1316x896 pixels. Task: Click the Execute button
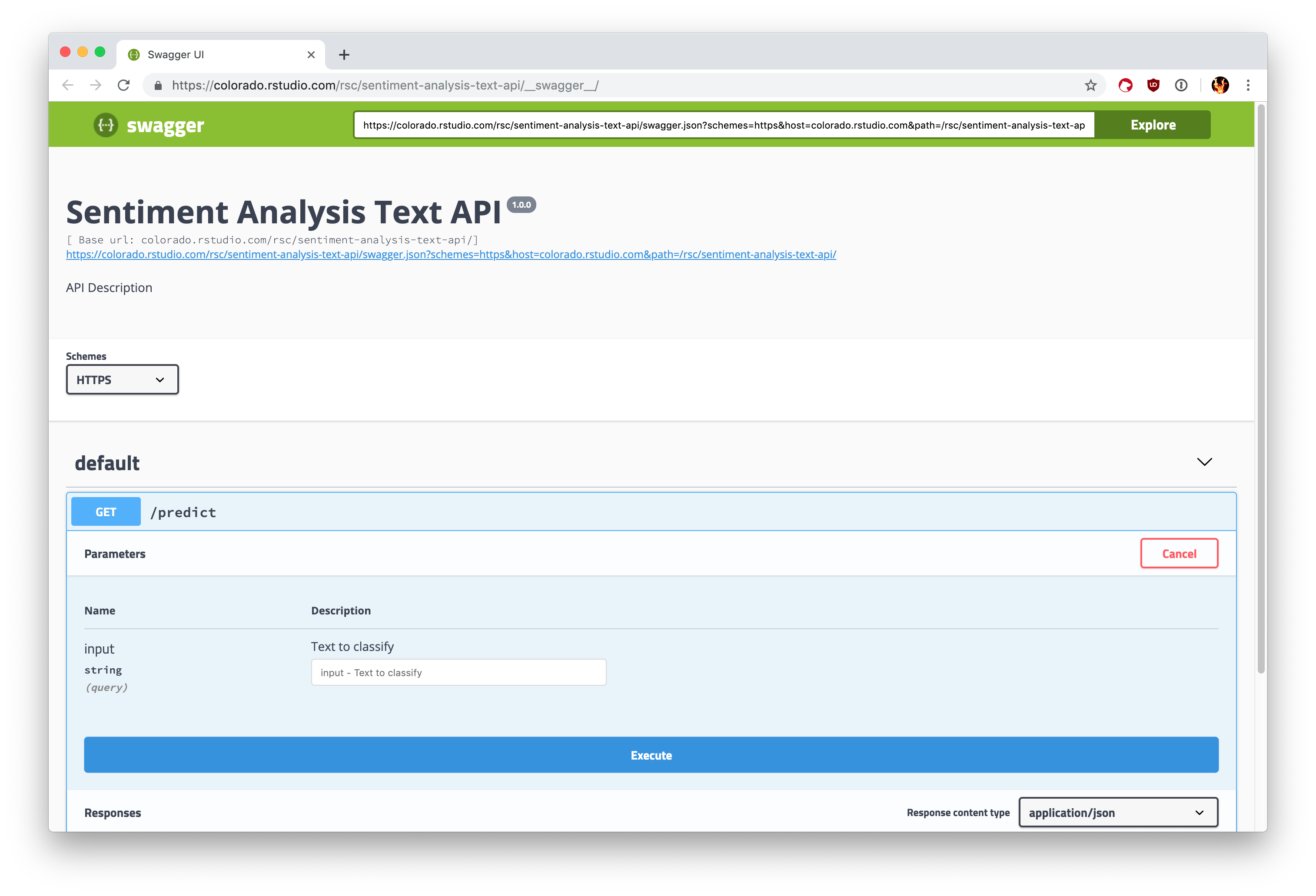click(651, 754)
